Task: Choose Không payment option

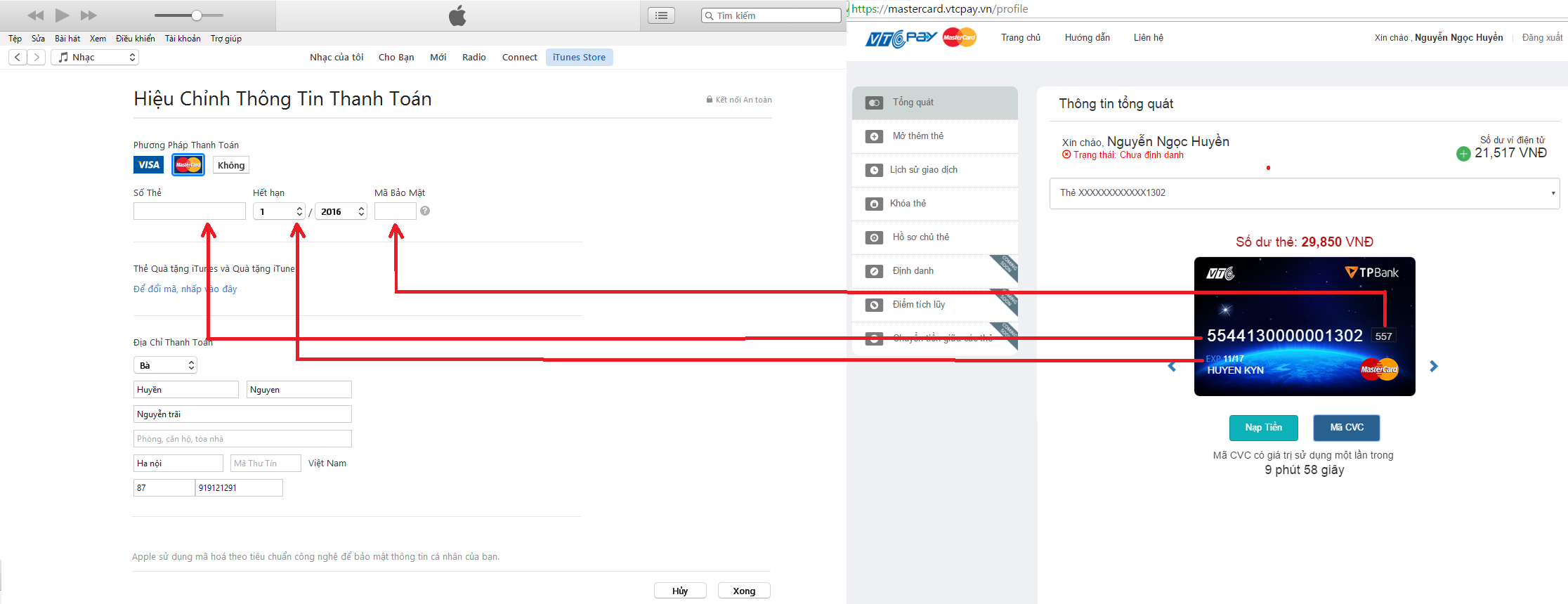Action: click(231, 166)
